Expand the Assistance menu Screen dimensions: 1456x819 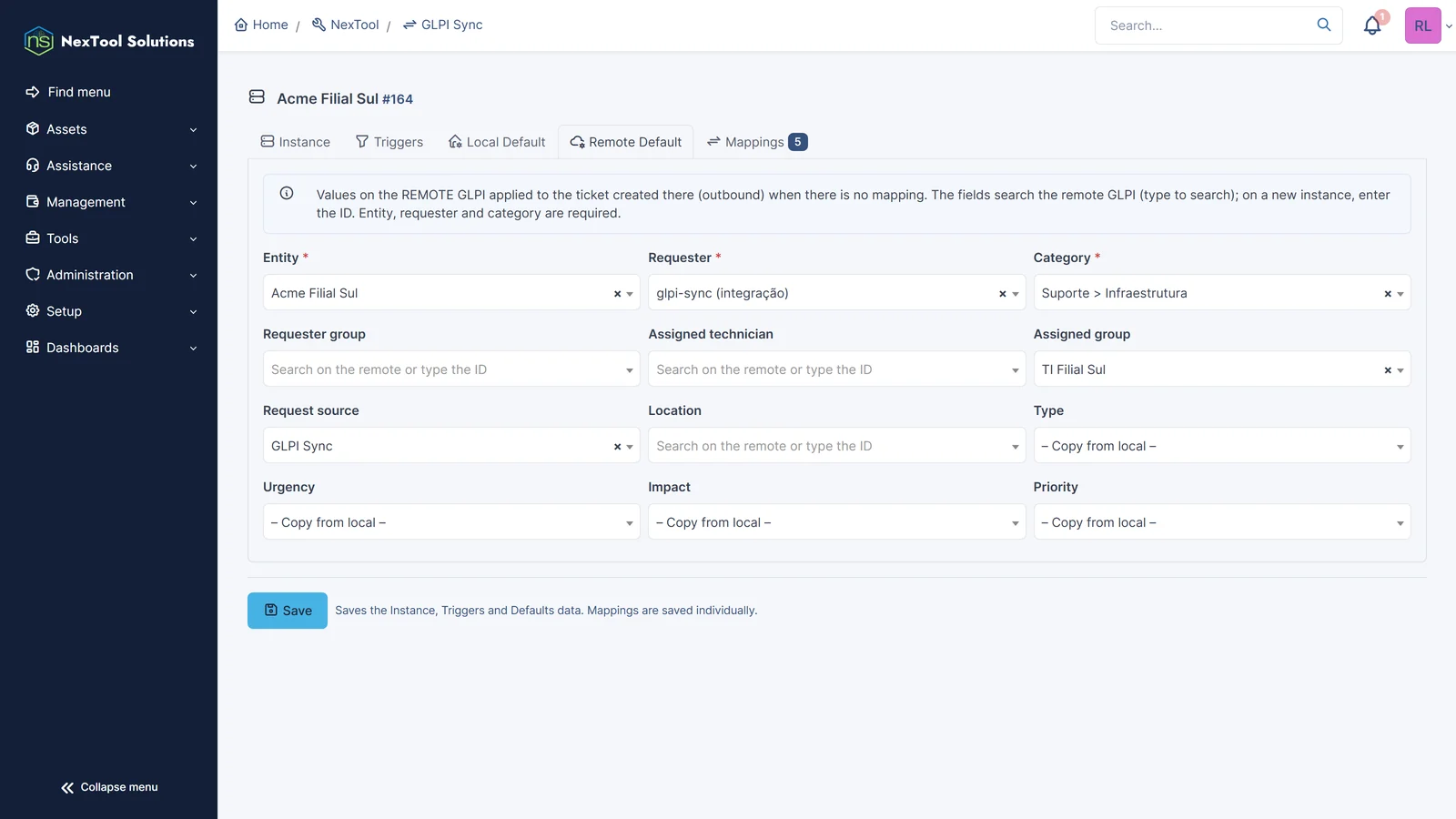point(109,166)
